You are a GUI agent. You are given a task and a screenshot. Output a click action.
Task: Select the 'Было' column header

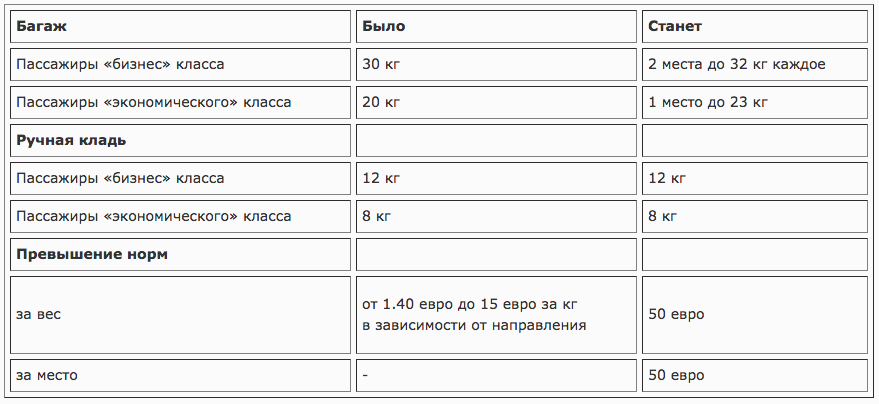[x=496, y=26]
